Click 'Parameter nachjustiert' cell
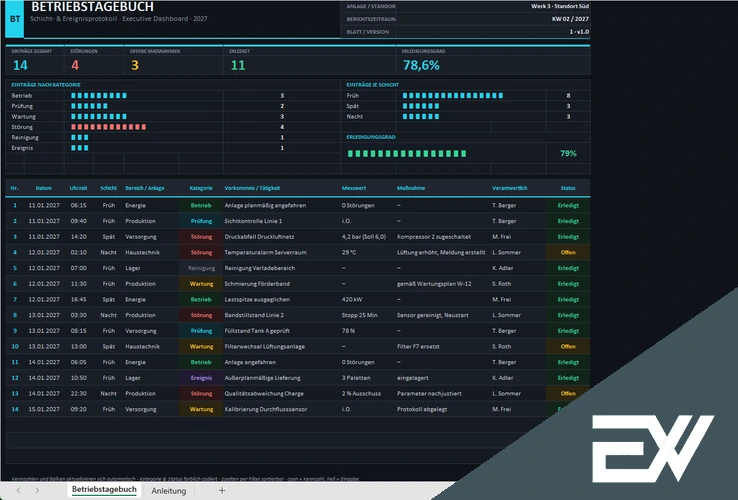 tap(429, 394)
